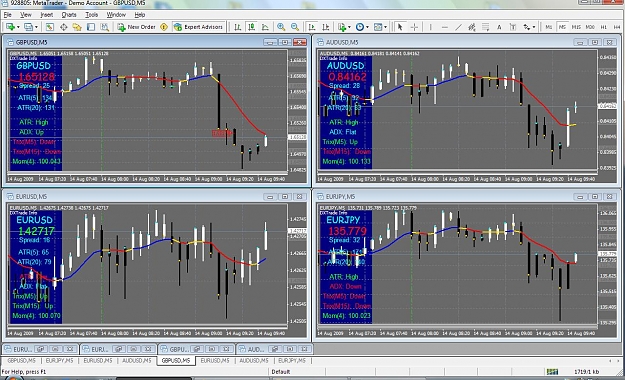
Task: Set timeframe to H4 button
Action: (x=617, y=27)
